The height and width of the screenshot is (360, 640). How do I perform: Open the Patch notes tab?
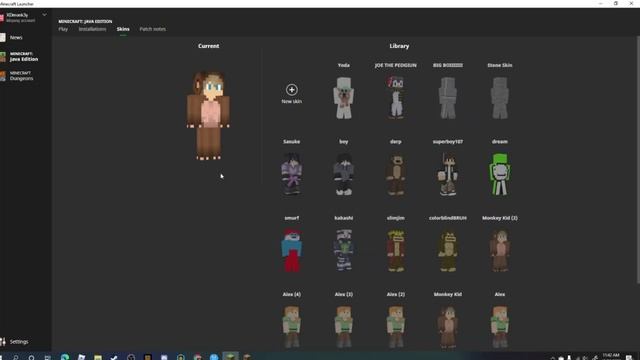[153, 29]
